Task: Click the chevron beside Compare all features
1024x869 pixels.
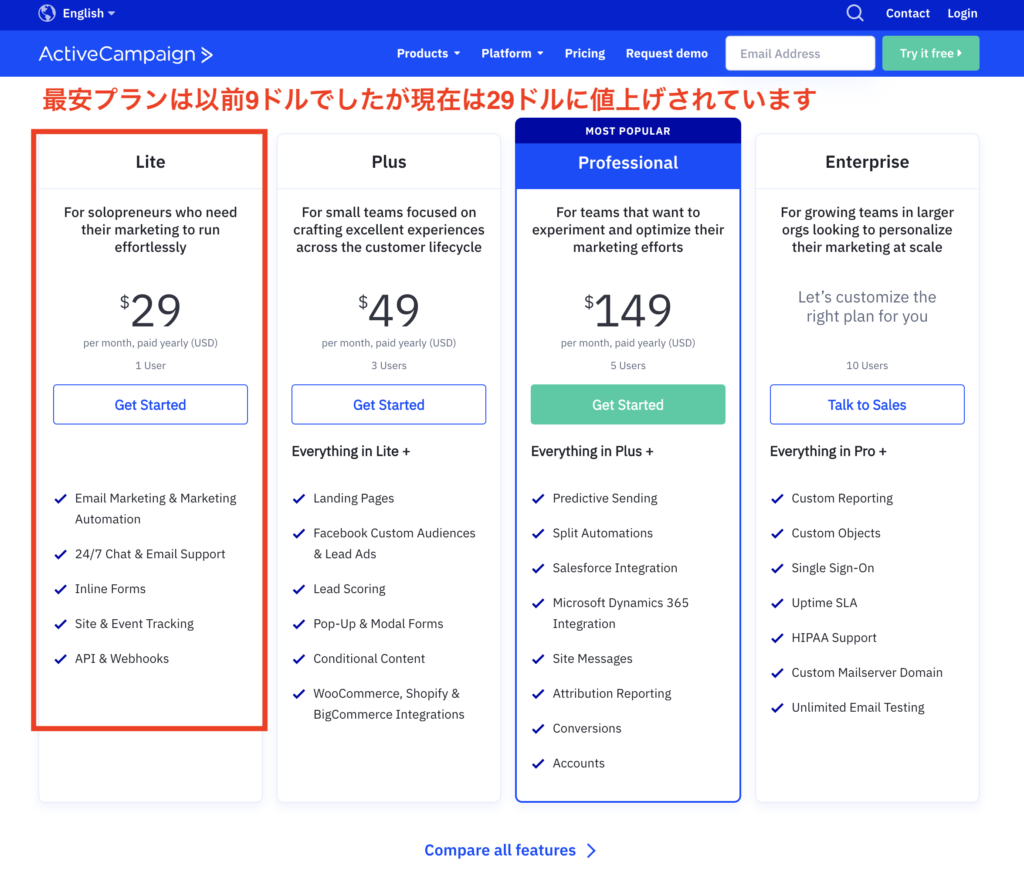Action: tap(591, 851)
